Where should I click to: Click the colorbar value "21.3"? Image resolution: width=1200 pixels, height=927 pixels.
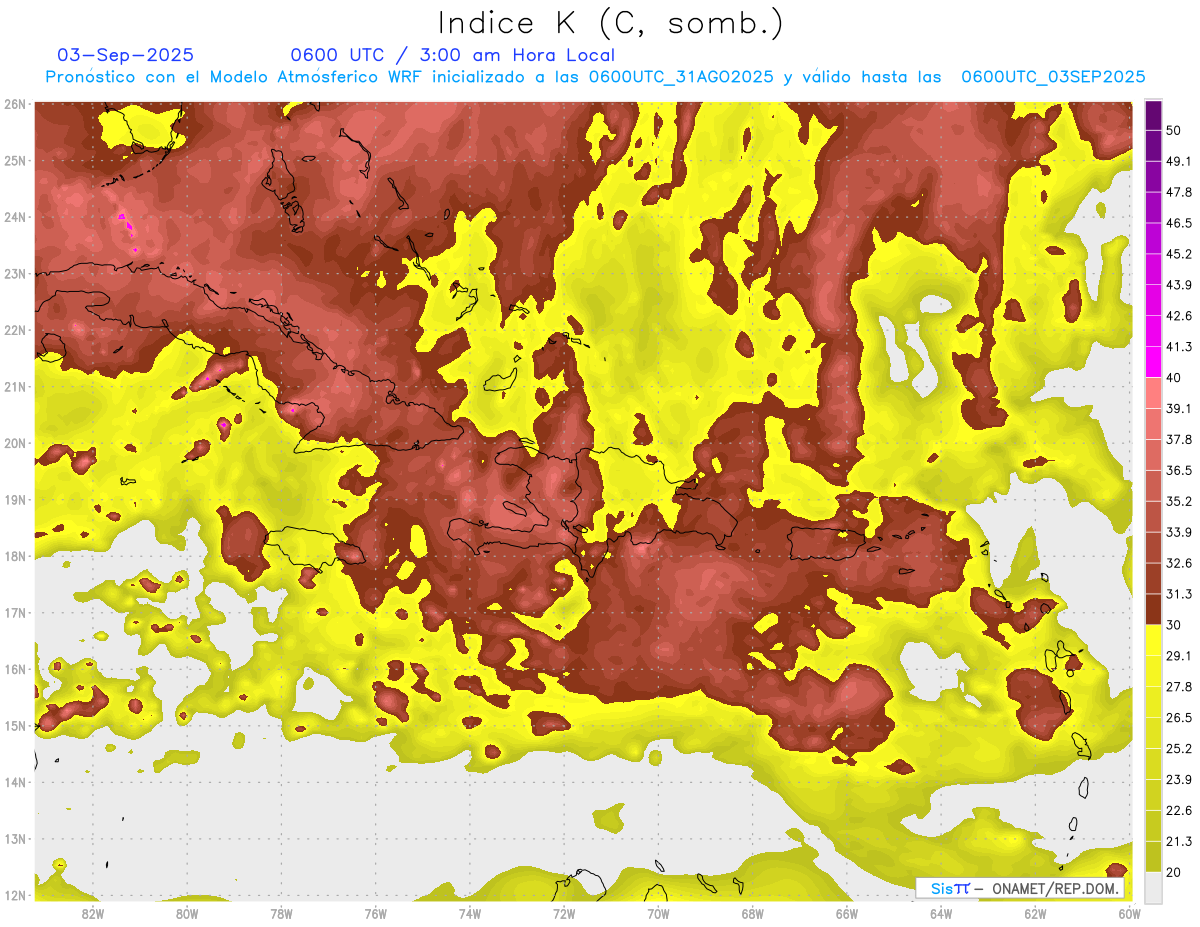[x=1178, y=842]
